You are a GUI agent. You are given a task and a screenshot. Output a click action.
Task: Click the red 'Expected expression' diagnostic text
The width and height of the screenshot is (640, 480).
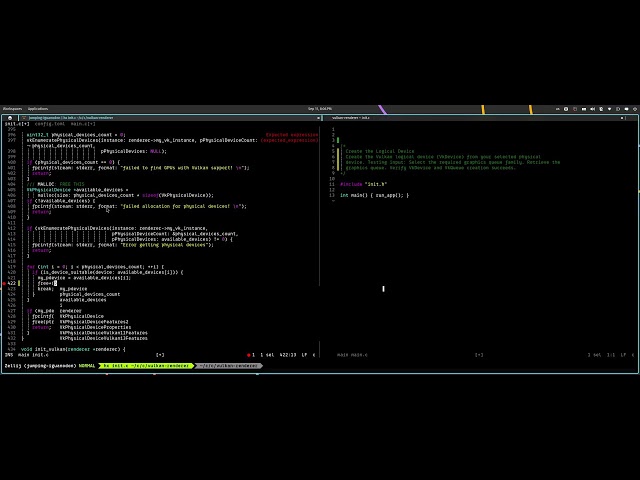point(292,135)
